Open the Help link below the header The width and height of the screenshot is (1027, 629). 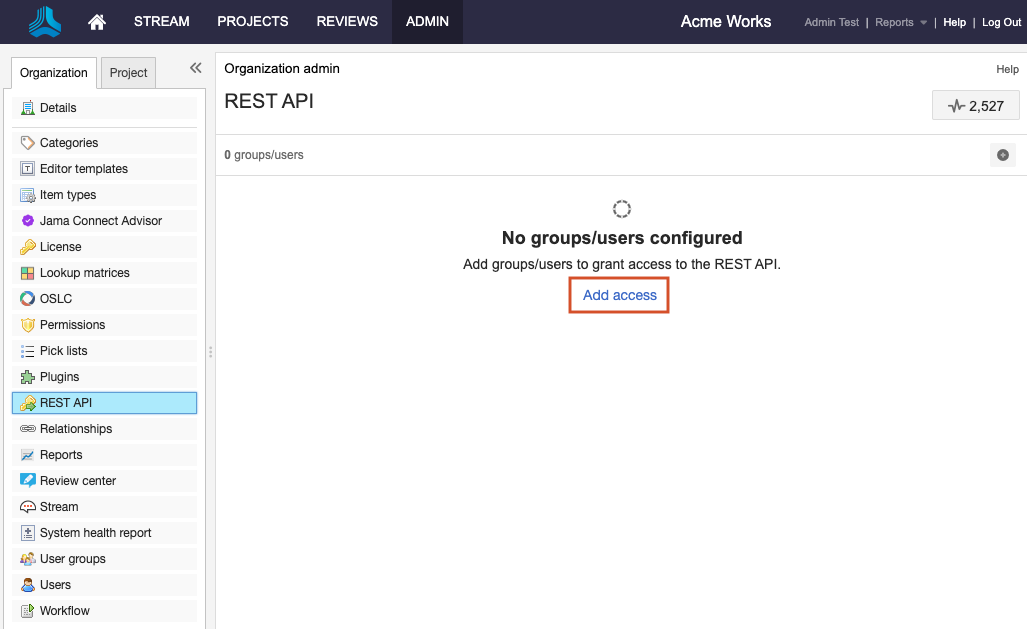click(x=1007, y=69)
